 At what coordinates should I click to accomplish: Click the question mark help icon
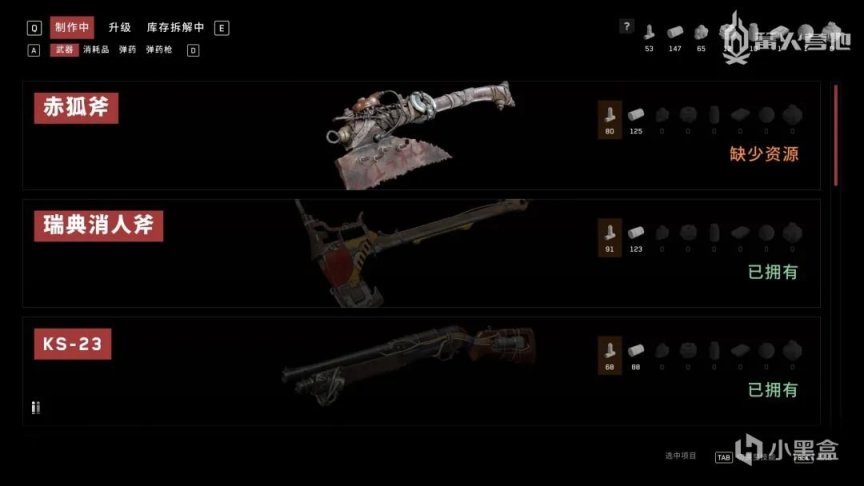pos(626,26)
